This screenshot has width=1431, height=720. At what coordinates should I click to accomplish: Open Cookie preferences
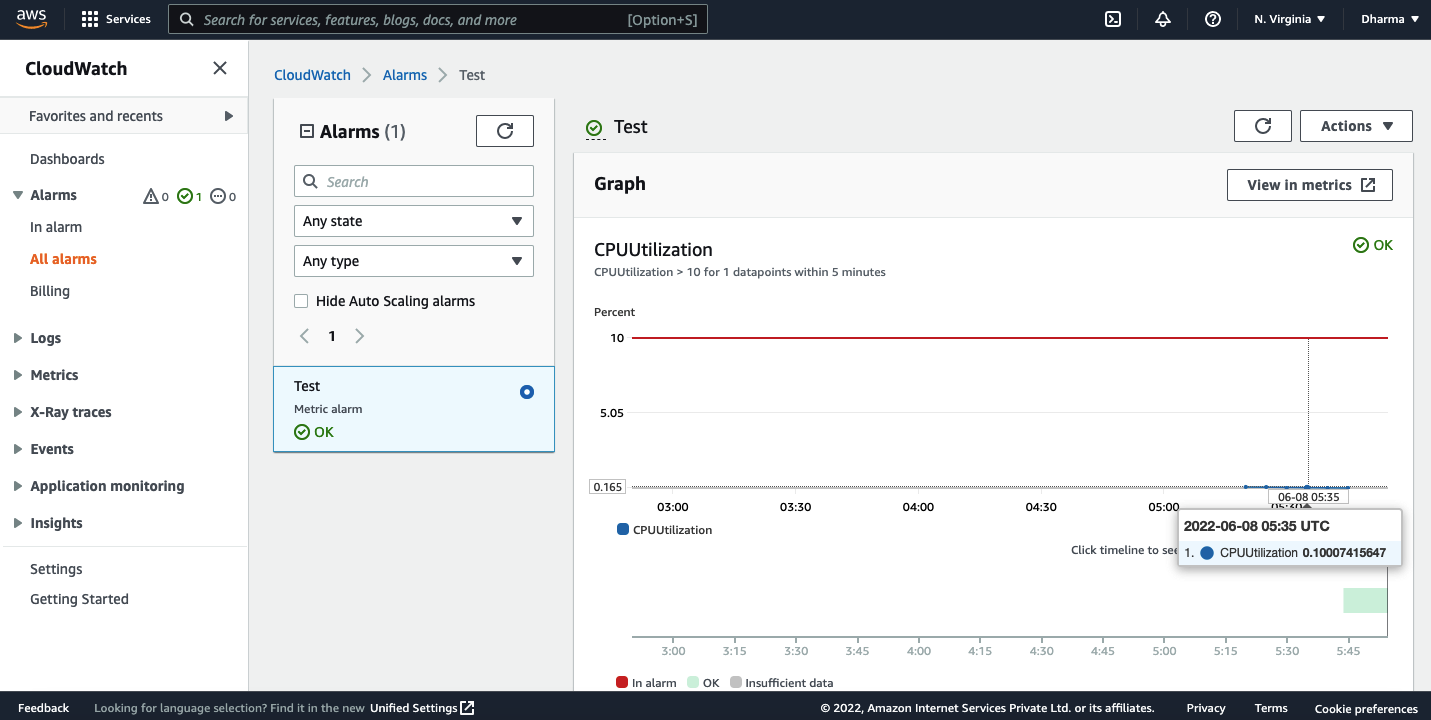pos(1366,708)
